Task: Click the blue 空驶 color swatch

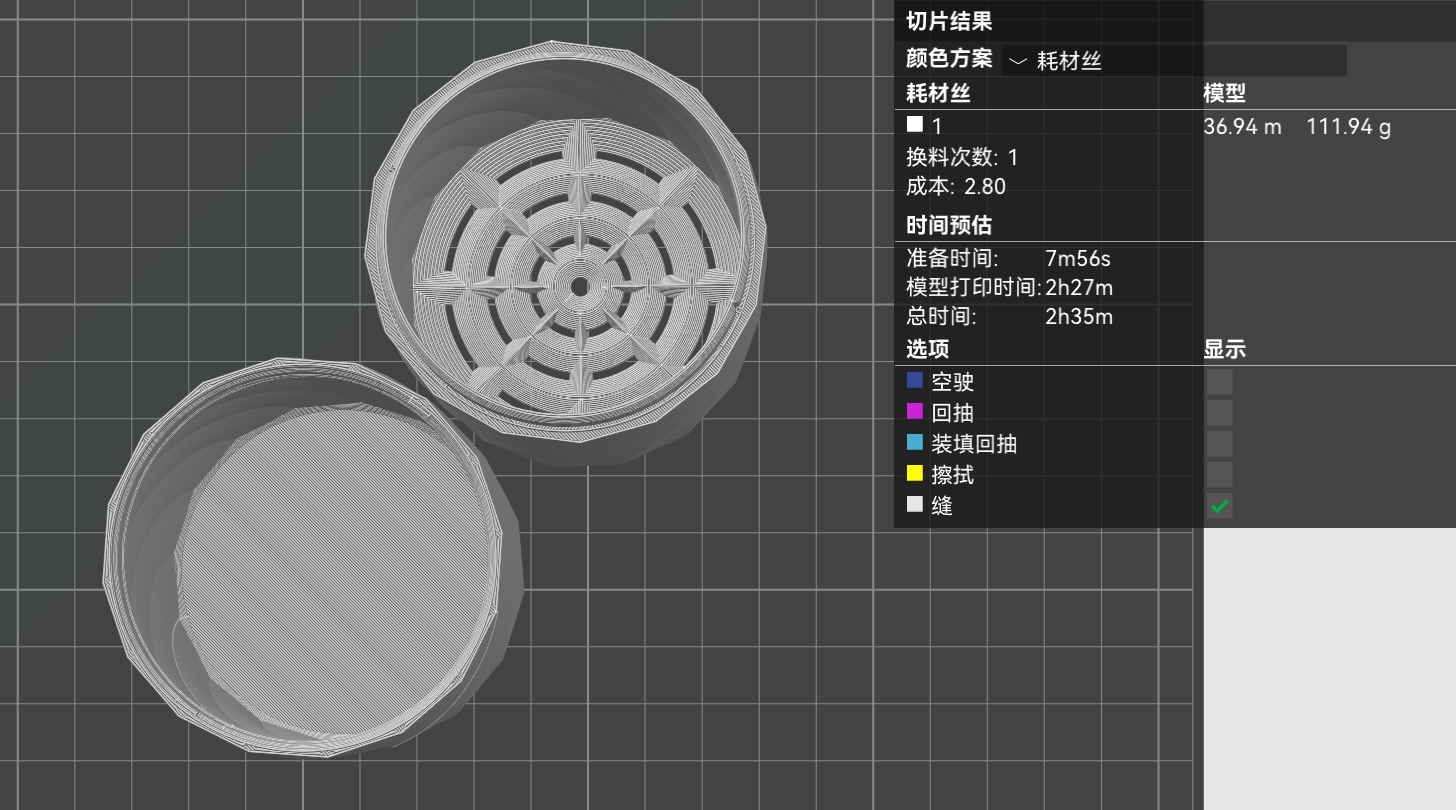Action: (915, 380)
